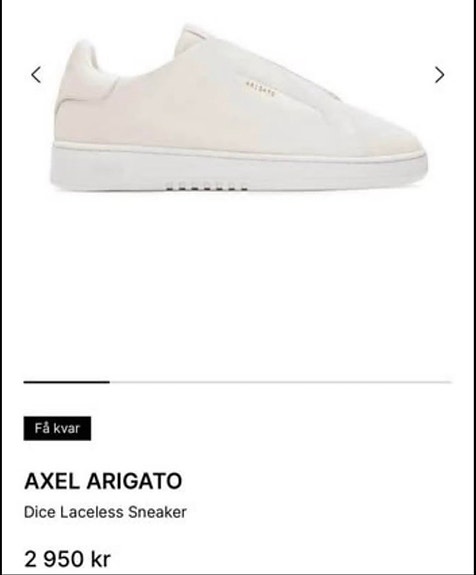Viewport: 476px width, 575px height.
Task: Click the 2 950 kr price
Action: coord(67,559)
